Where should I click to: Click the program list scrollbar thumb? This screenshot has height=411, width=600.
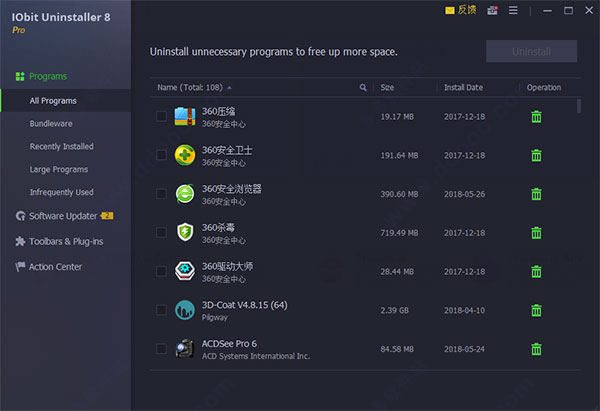[579, 106]
